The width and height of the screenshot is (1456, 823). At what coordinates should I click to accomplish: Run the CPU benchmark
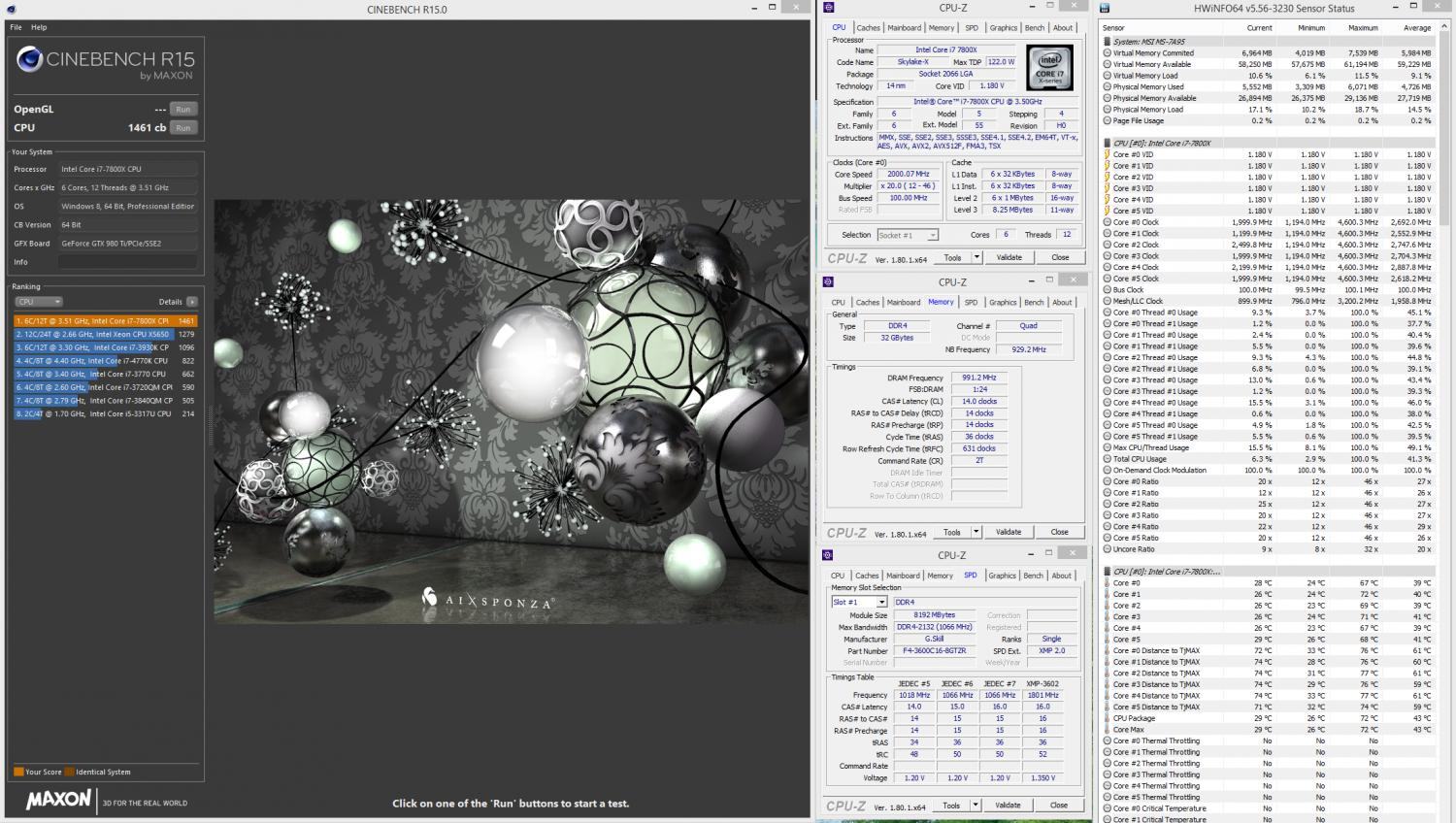pos(183,127)
